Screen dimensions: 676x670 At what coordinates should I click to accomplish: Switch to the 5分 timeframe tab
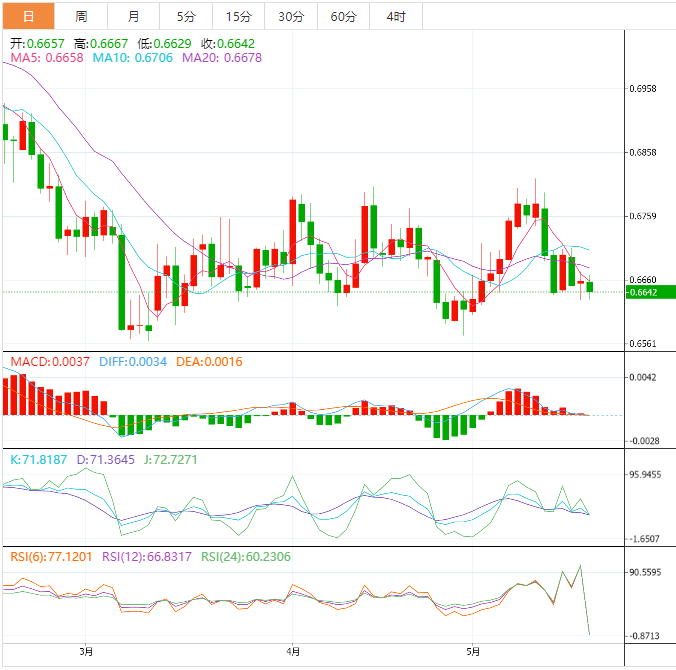click(186, 16)
